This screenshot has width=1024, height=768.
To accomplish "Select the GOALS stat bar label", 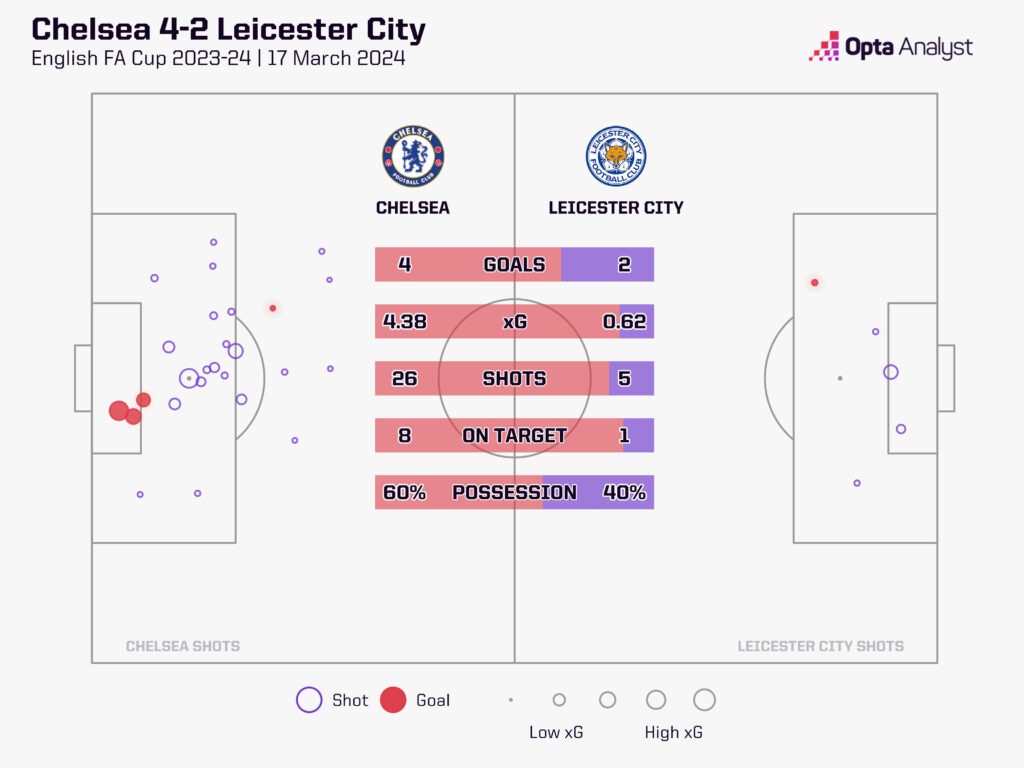I will (x=514, y=265).
